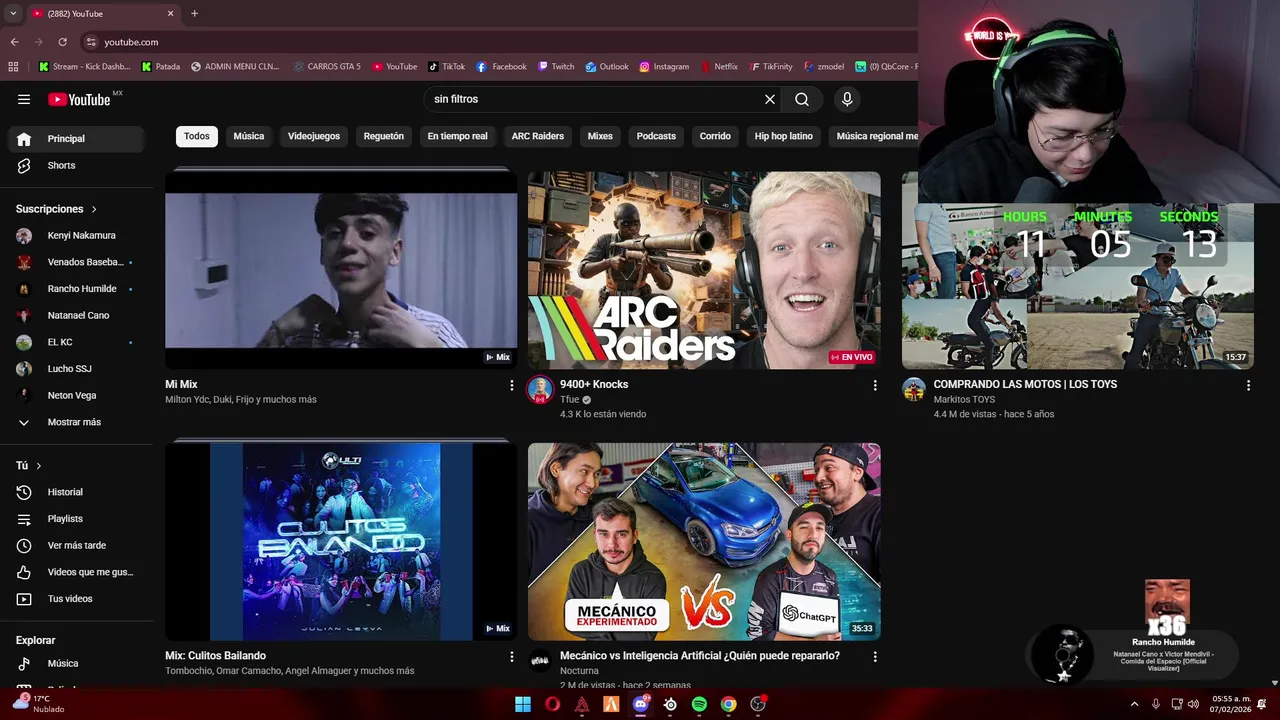Open the Historial sidebar entry
The height and width of the screenshot is (720, 1280).
[76, 492]
